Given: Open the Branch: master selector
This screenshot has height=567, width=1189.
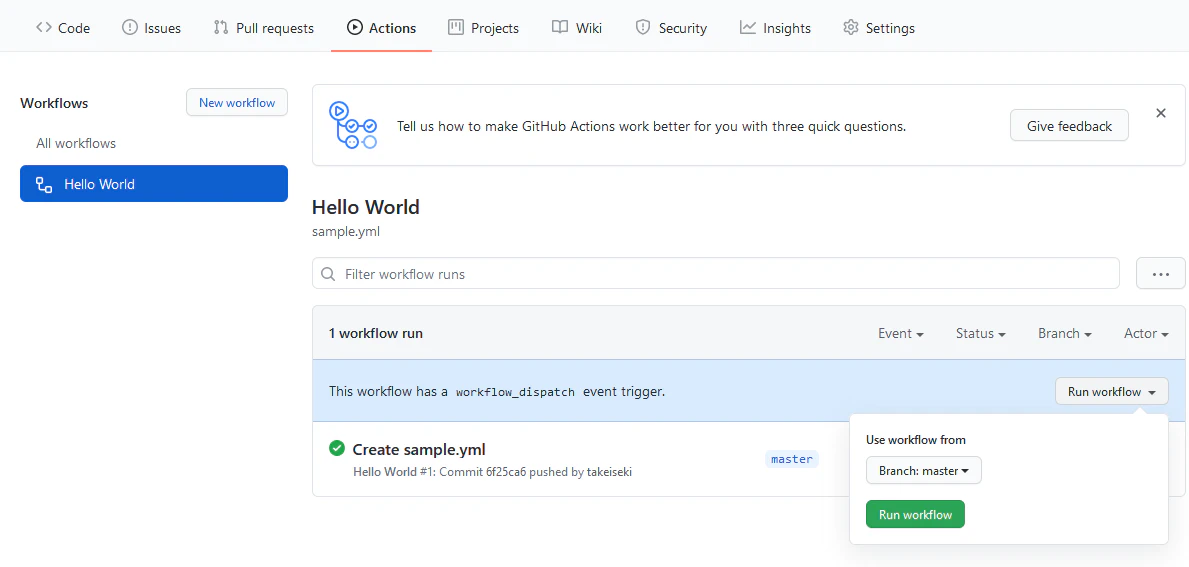Looking at the screenshot, I should (924, 471).
